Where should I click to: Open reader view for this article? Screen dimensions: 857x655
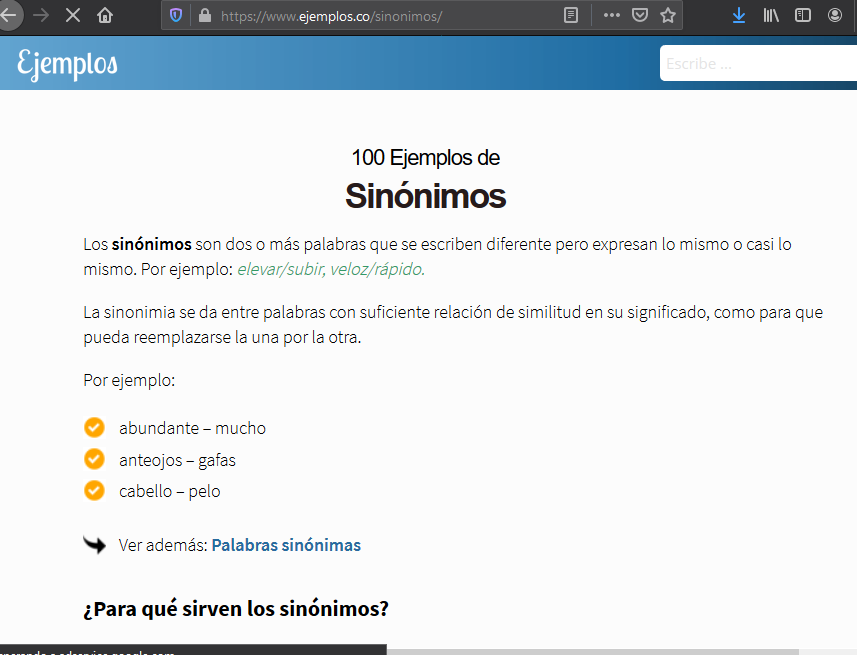pos(571,15)
